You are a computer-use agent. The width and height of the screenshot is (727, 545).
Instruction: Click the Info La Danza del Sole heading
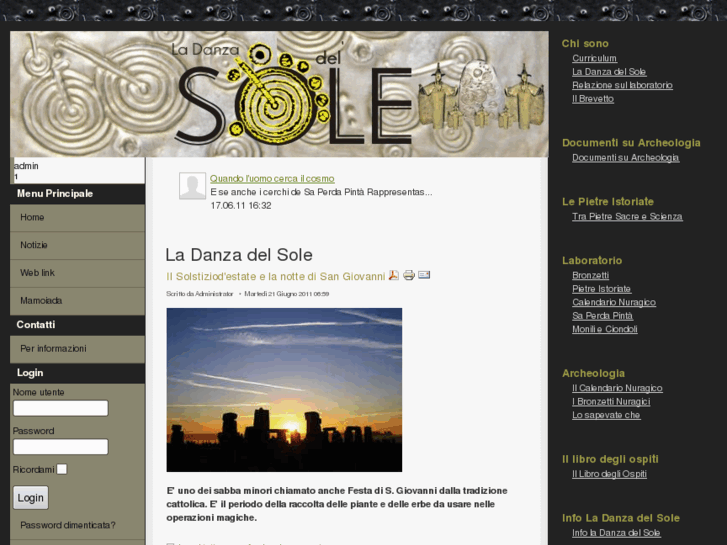click(621, 518)
